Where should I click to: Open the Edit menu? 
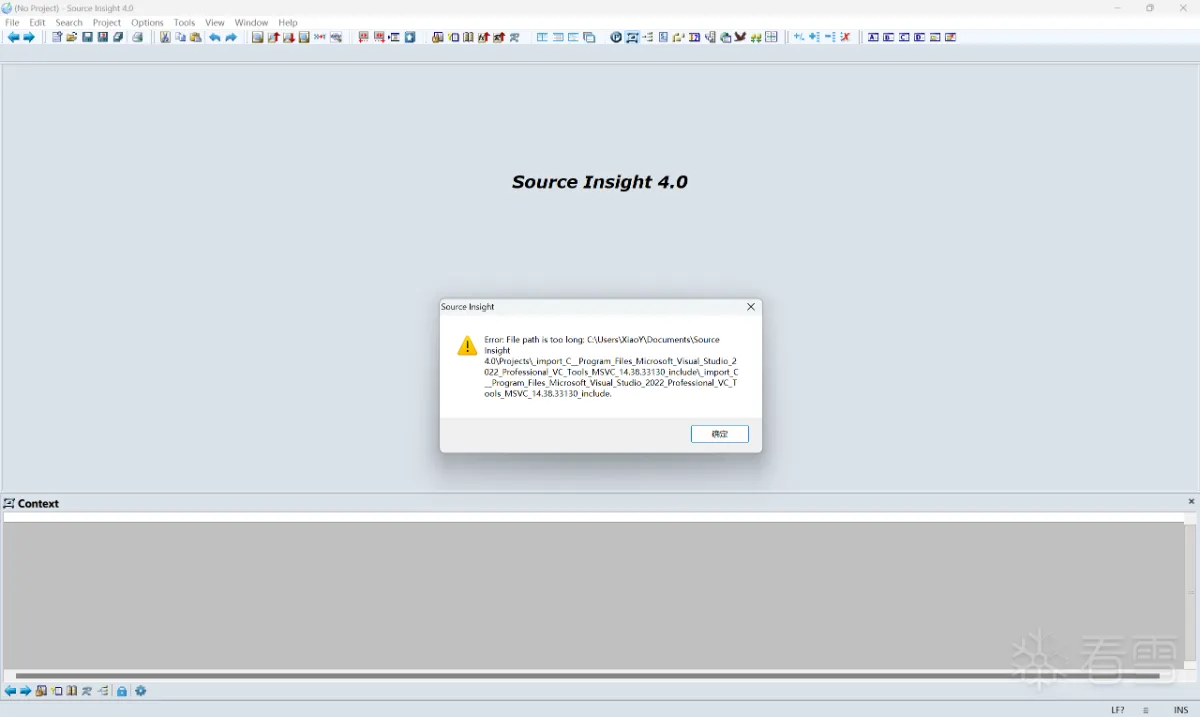coord(37,22)
